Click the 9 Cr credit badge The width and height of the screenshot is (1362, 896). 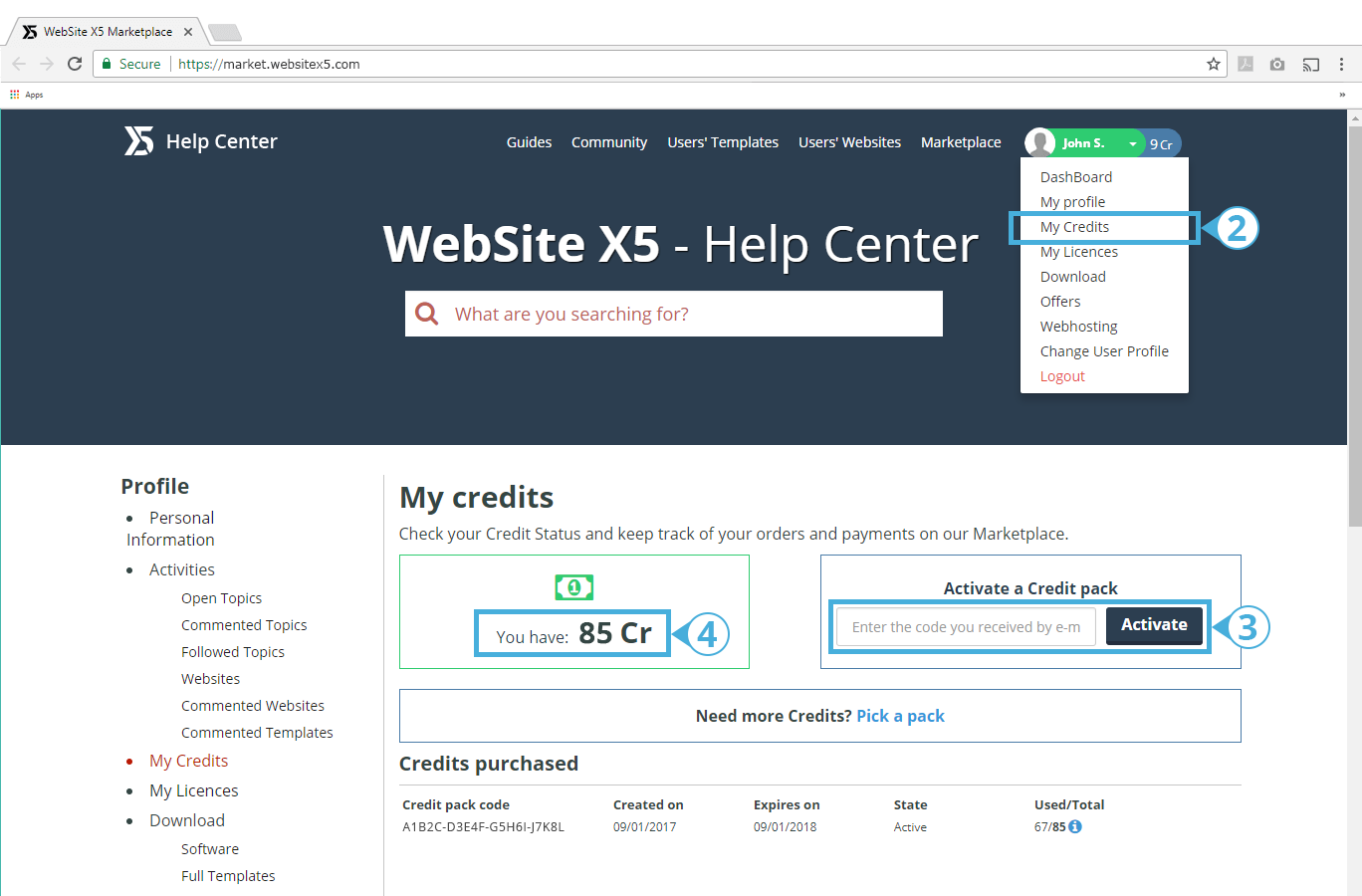[1161, 144]
